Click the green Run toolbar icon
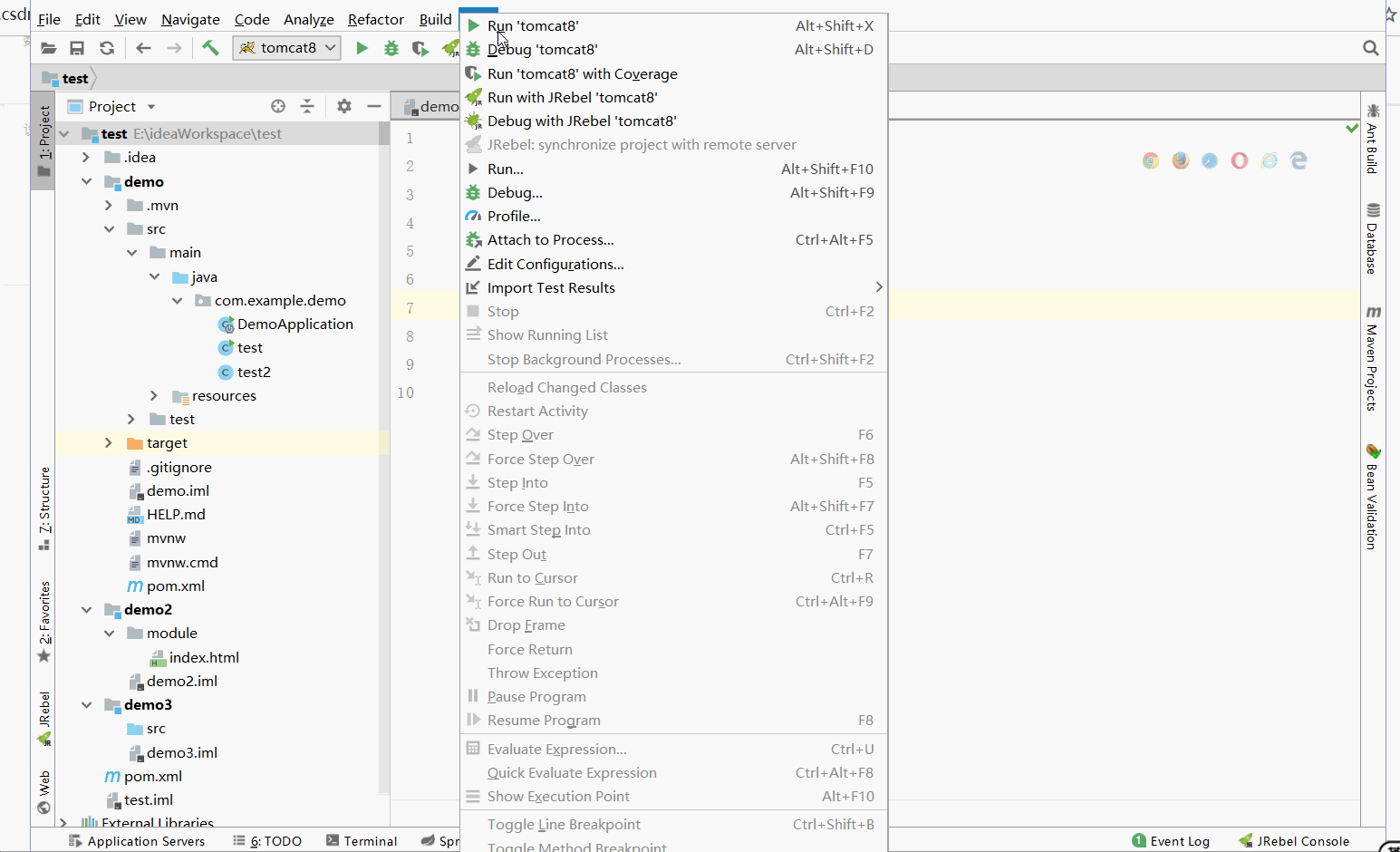This screenshot has width=1400, height=852. 362,48
